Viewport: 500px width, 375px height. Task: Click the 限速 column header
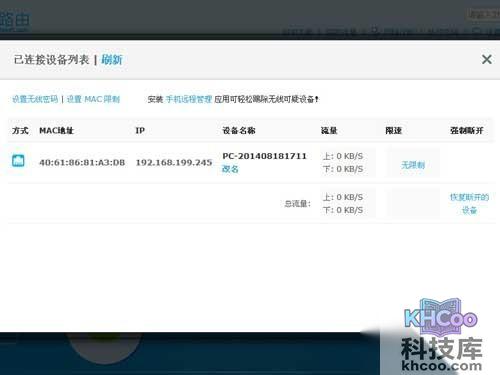(x=393, y=130)
